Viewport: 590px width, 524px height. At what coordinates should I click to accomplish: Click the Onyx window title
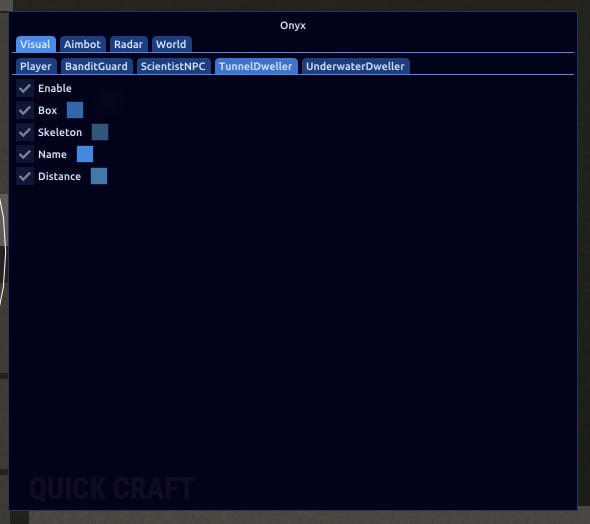[293, 26]
